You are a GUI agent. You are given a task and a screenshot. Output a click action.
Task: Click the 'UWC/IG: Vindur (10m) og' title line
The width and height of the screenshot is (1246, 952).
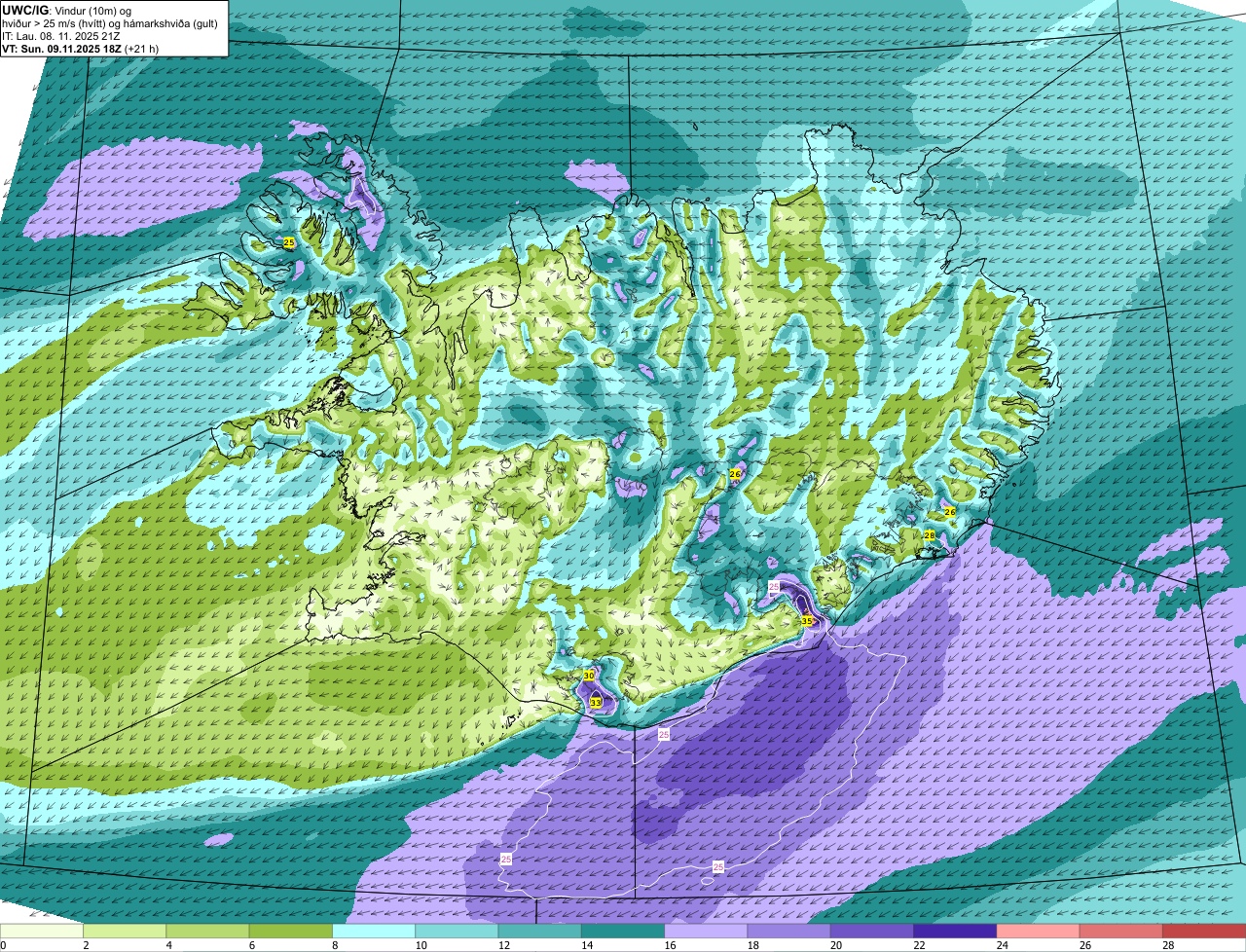67,10
